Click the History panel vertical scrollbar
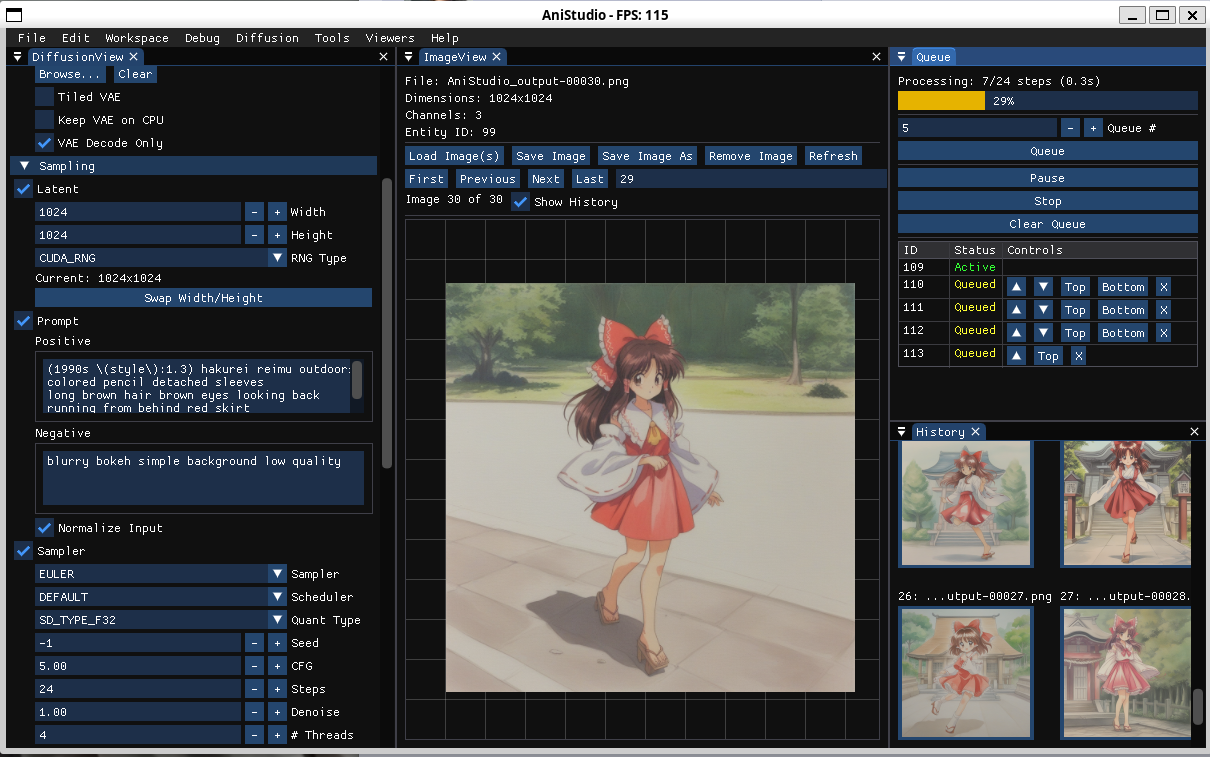 coord(1198,706)
